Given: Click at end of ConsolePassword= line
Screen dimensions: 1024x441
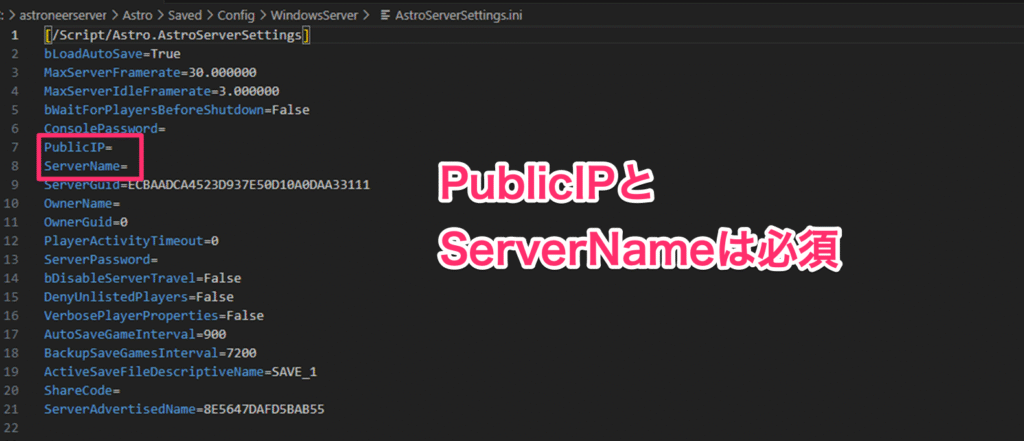Looking at the screenshot, I should 166,129.
